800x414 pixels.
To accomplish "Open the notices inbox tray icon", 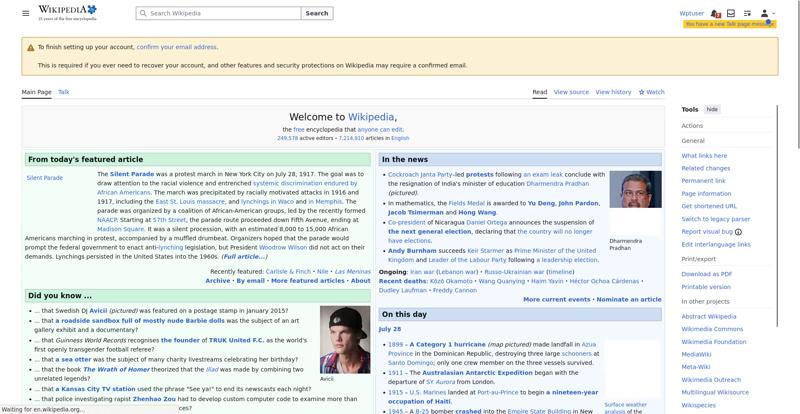I will click(x=731, y=13).
